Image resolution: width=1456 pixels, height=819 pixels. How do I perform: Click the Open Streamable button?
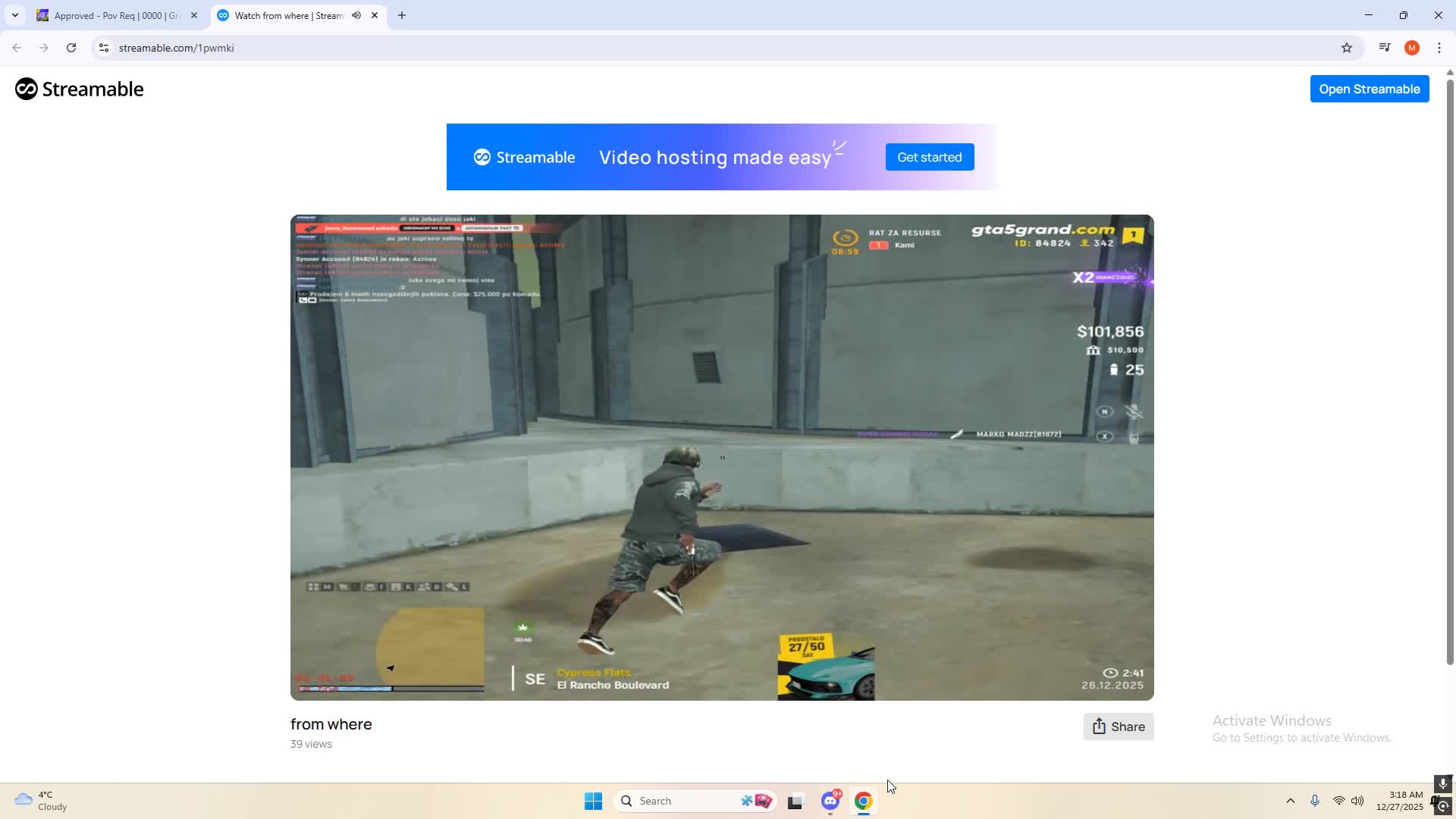click(1370, 89)
